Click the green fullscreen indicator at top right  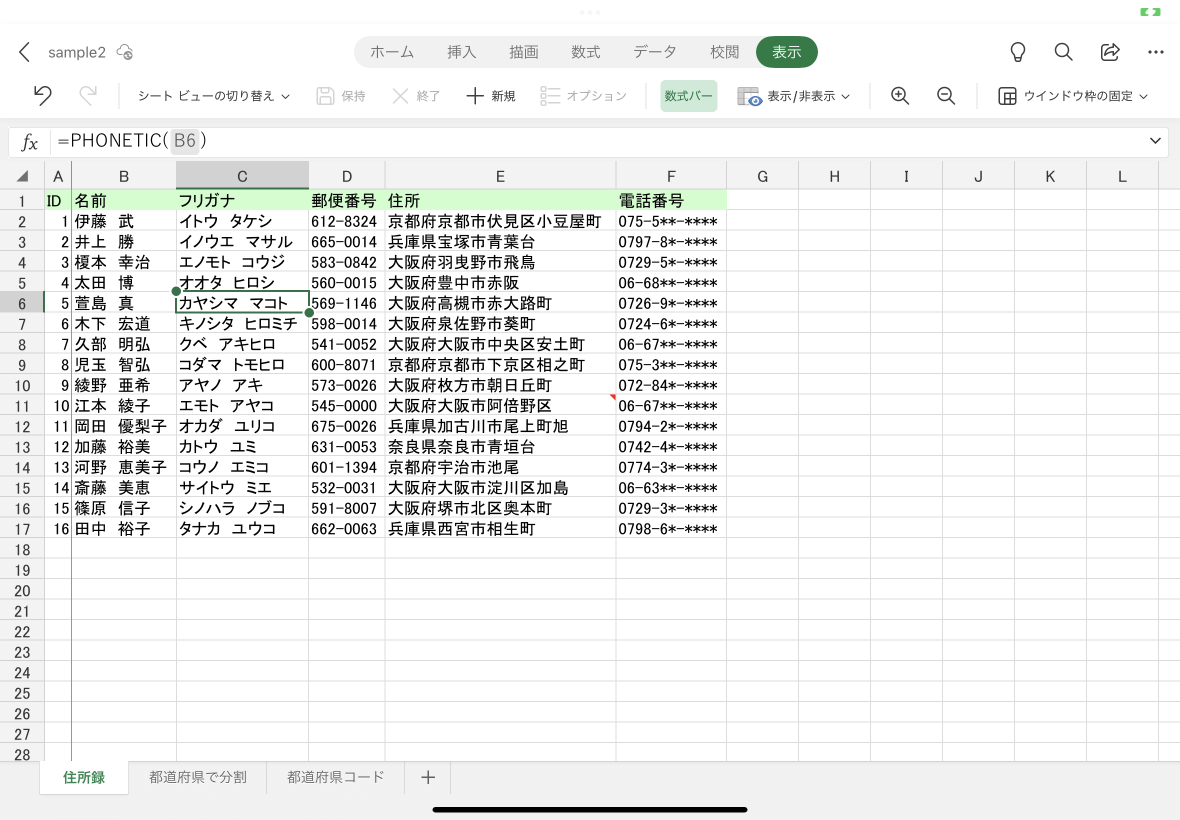coord(1150,12)
